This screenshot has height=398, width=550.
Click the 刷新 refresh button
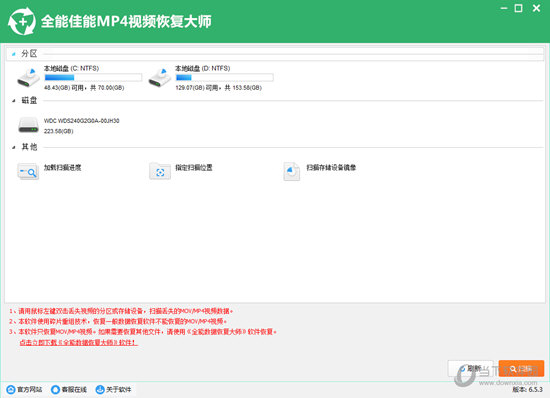pos(471,369)
